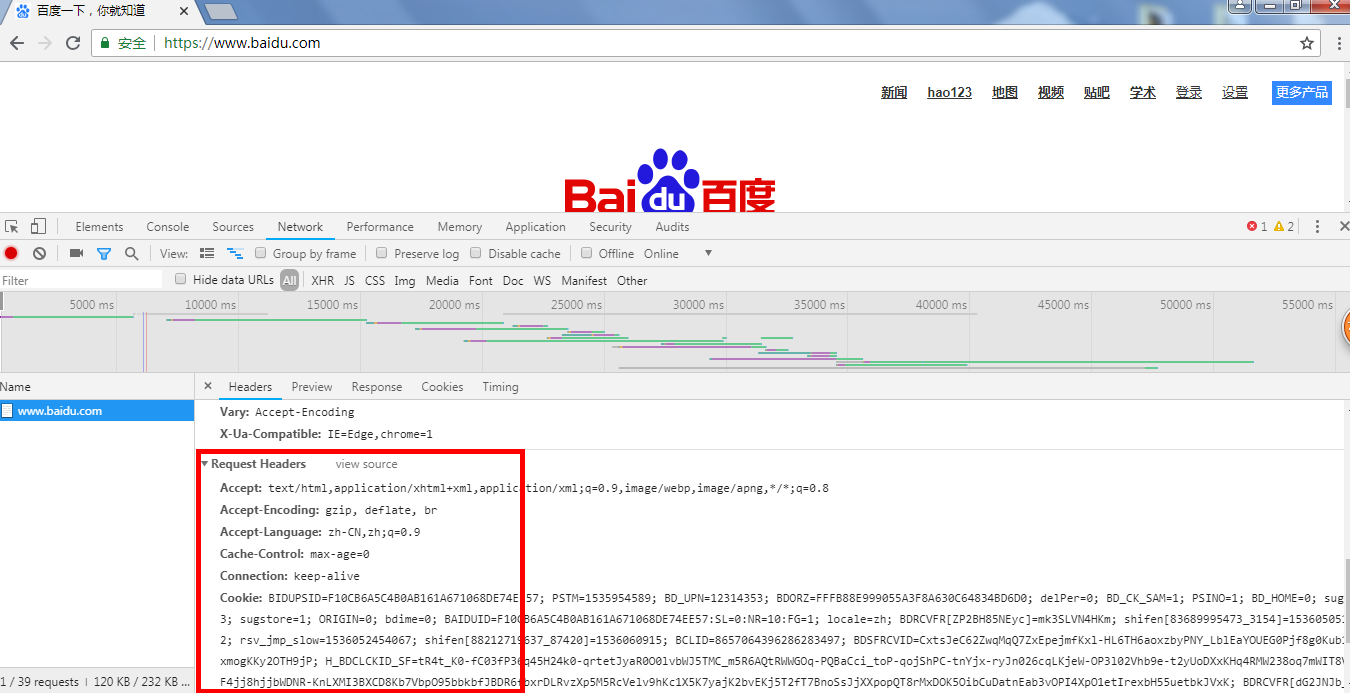Image resolution: width=1350 pixels, height=693 pixels.
Task: Click the yellow warning count indicator
Action: [x=1284, y=227]
